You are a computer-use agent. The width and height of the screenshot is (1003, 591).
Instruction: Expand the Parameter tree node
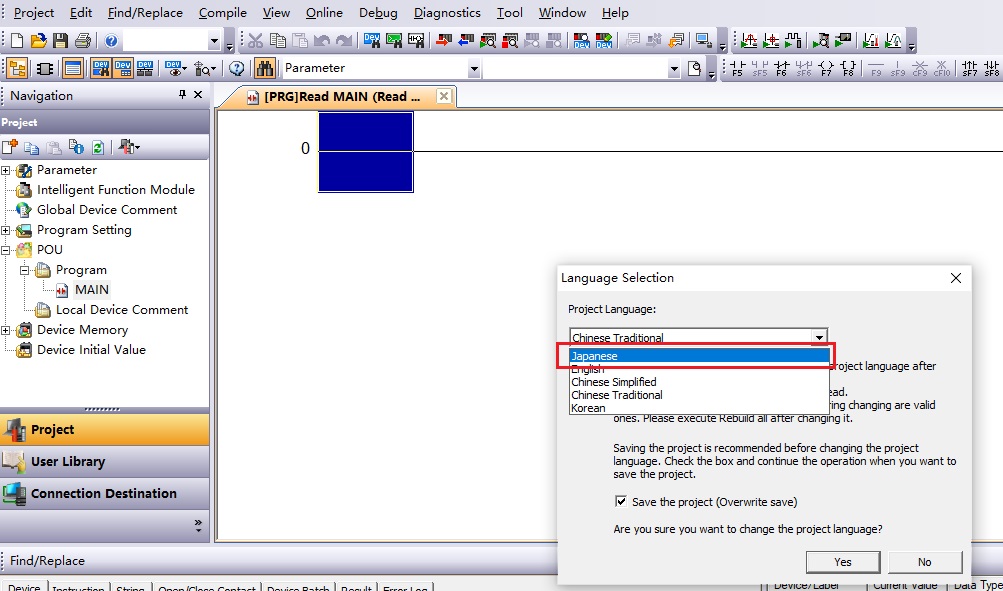[6, 170]
